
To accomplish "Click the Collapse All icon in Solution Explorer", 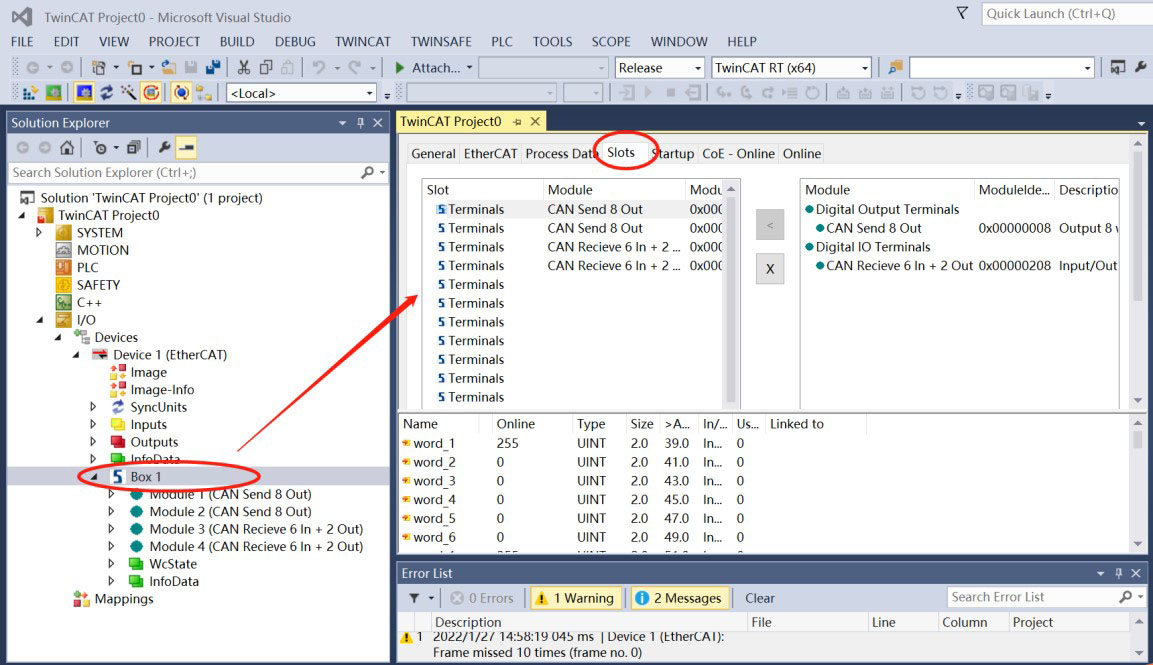I will pos(133,148).
